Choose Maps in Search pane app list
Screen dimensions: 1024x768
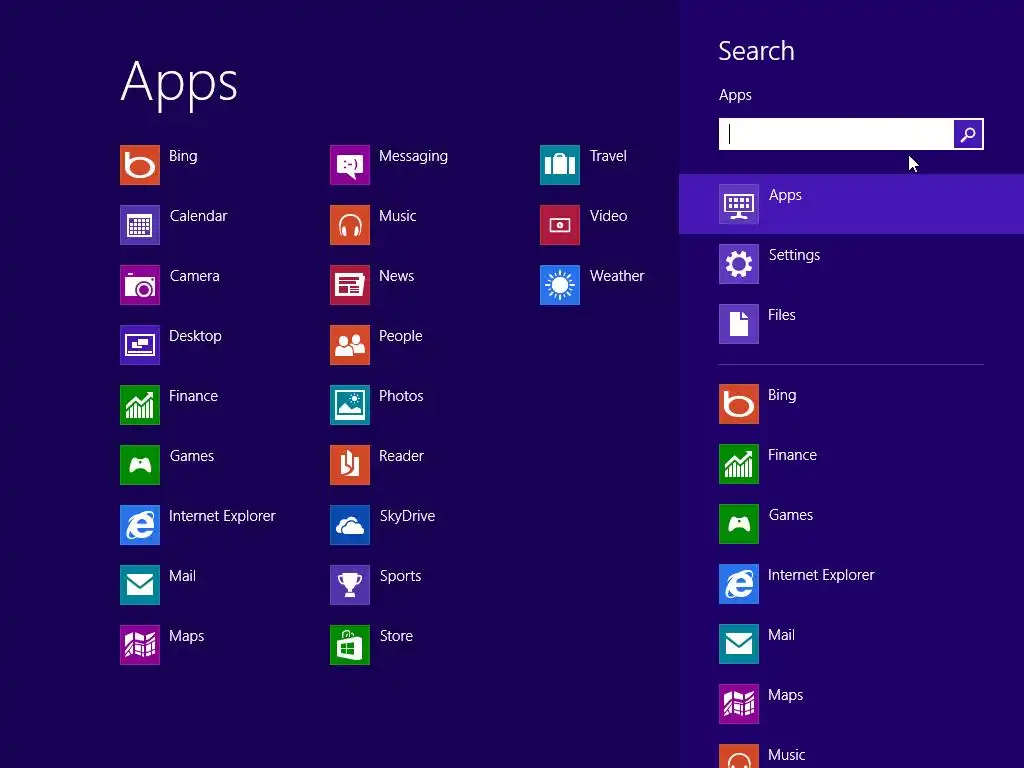tap(852, 705)
